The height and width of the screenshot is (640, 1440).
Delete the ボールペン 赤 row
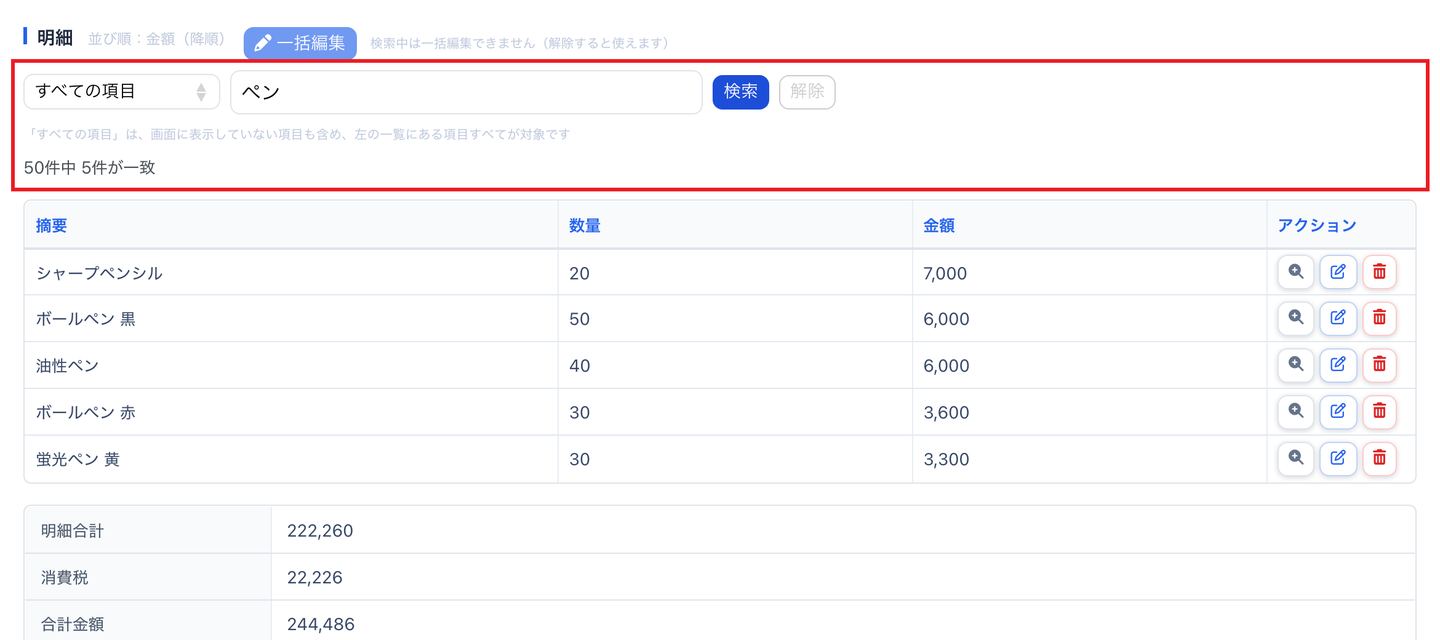pos(1379,411)
